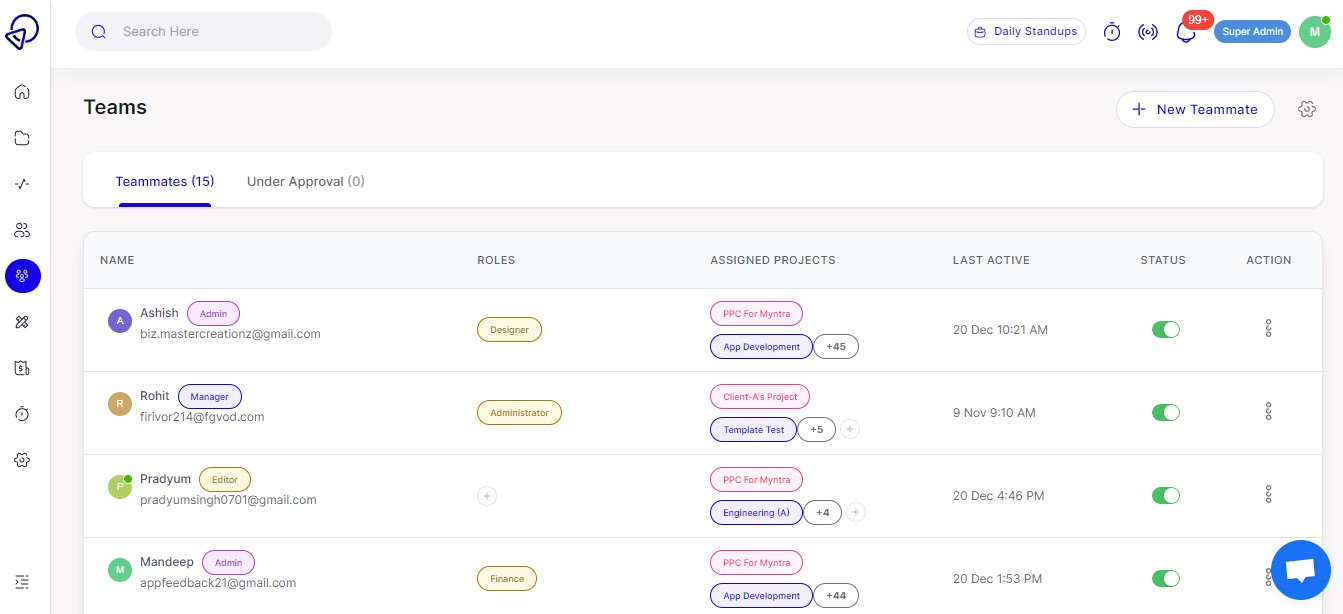This screenshot has height=614, width=1343.
Task: Click the New Teammate button
Action: [x=1195, y=109]
